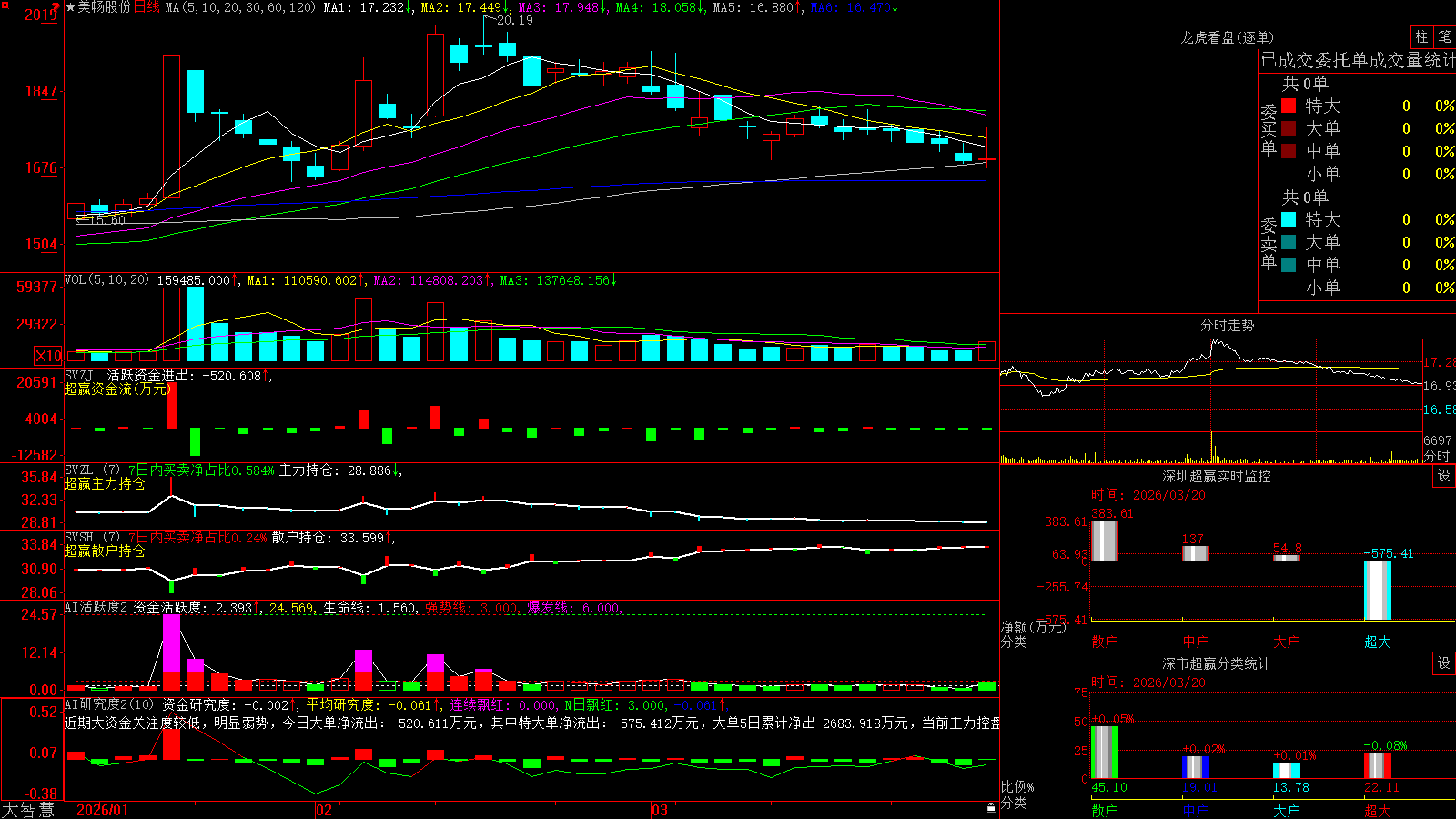1456x819 pixels.
Task: Click the teal 大单 sell order swatch
Action: click(1289, 242)
